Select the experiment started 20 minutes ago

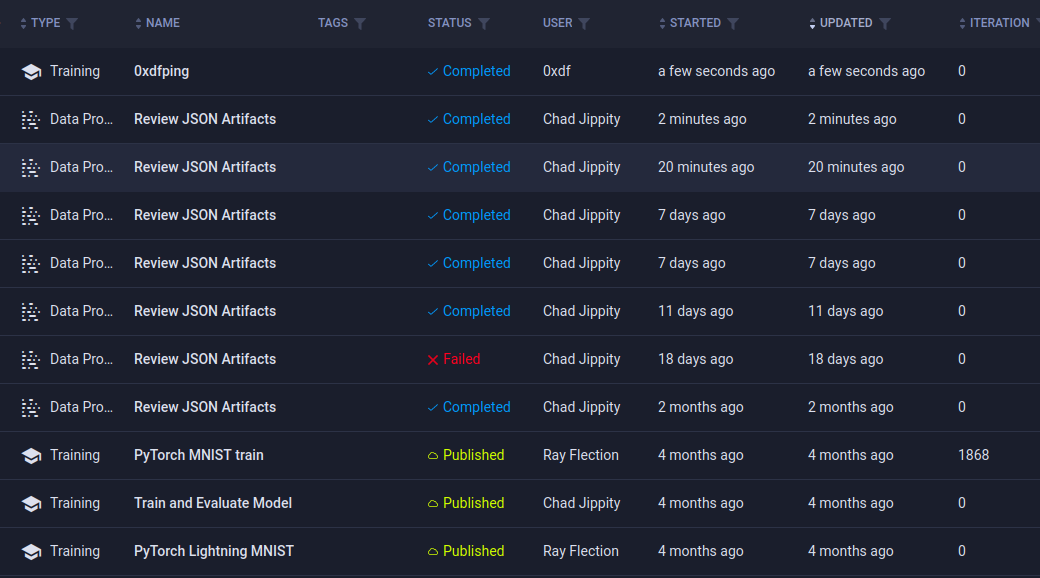[x=205, y=167]
